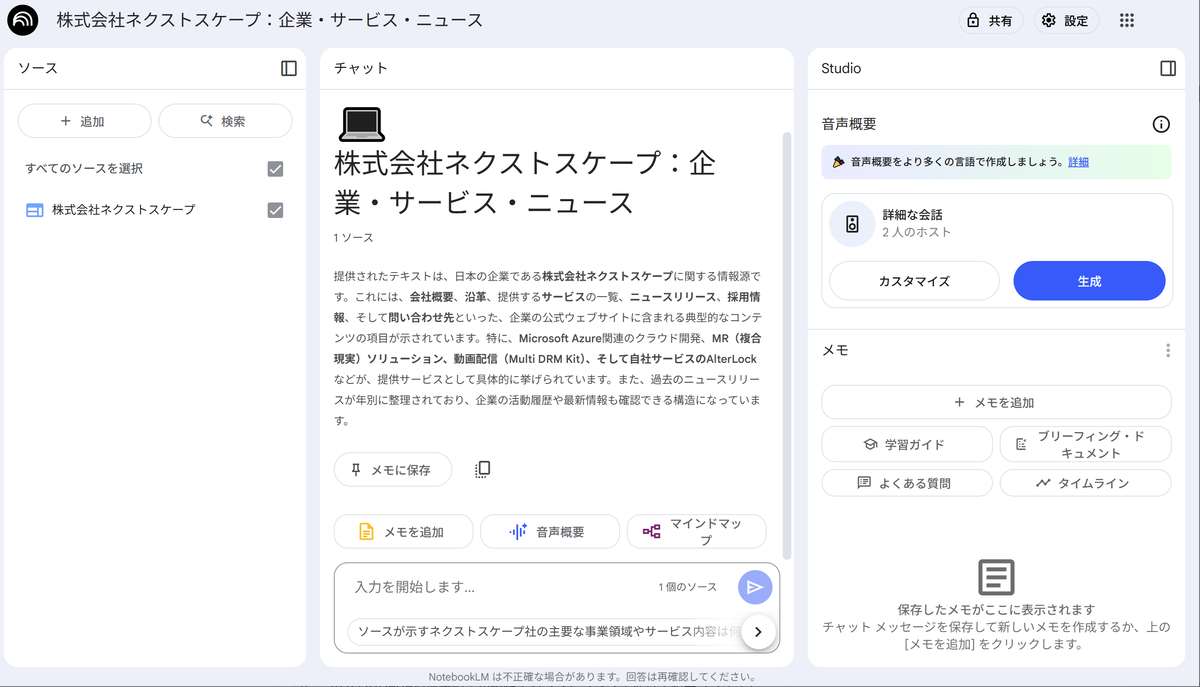The height and width of the screenshot is (687, 1200).
Task: Click 追加 source button
Action: 84,121
